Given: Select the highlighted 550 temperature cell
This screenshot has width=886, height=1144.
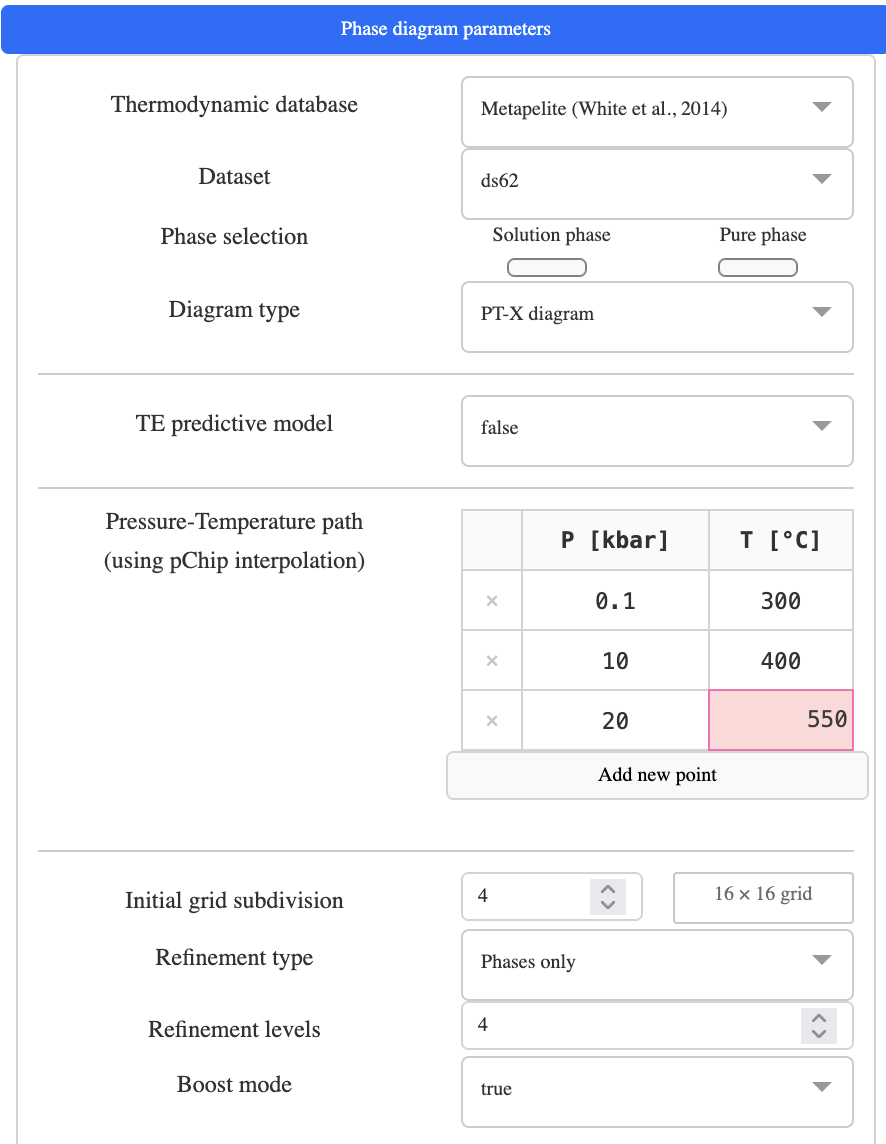Looking at the screenshot, I should tap(781, 720).
